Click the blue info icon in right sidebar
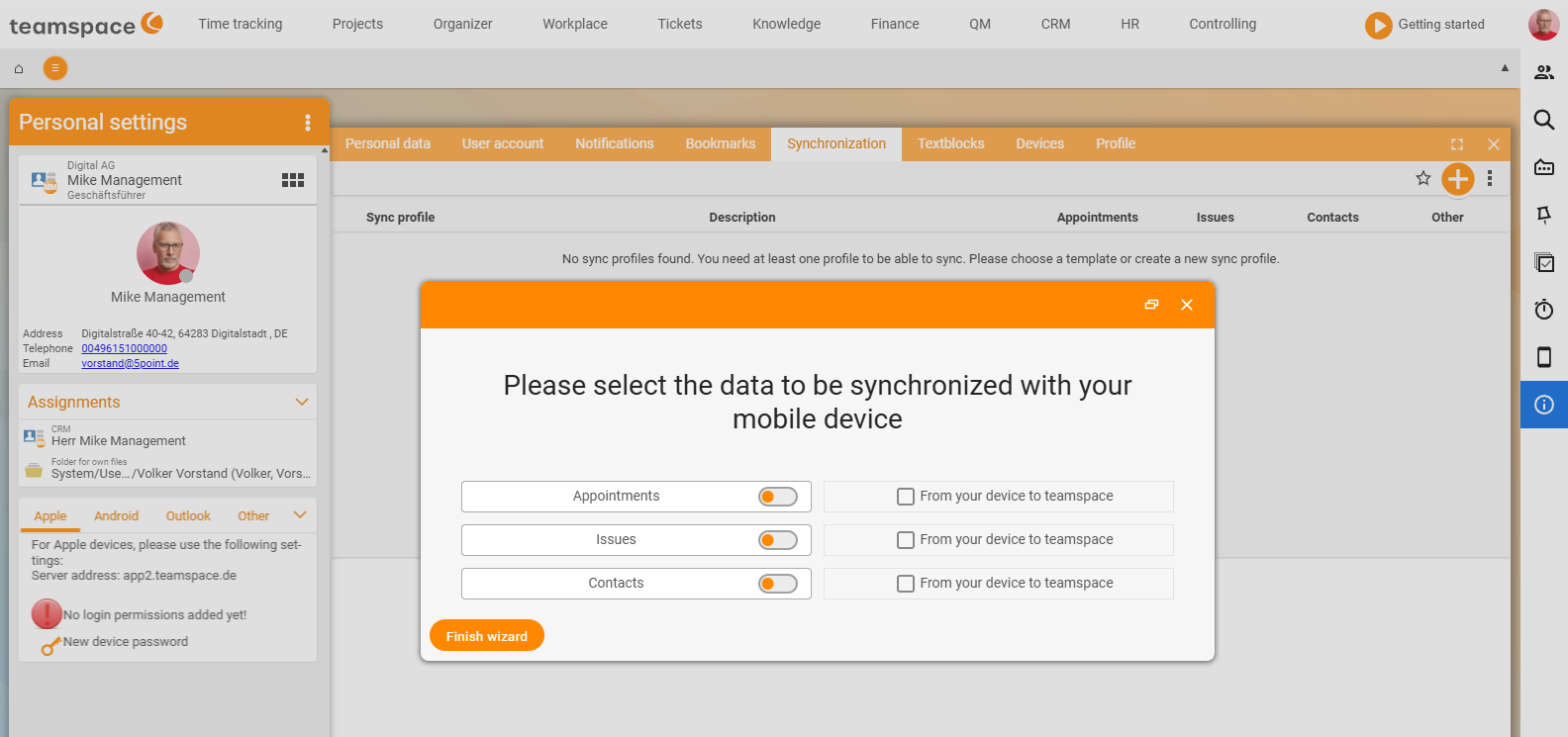 (1544, 405)
